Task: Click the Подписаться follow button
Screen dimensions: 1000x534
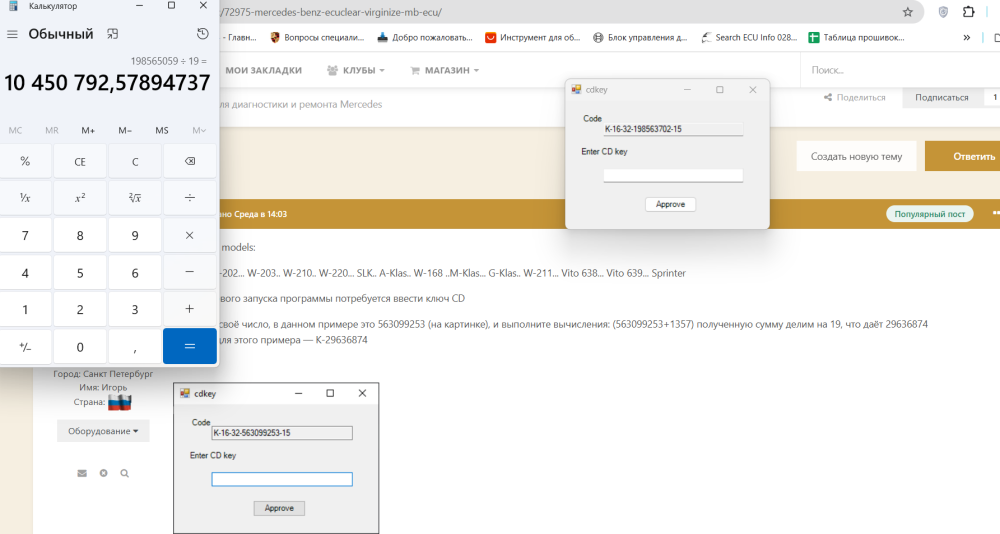Action: (941, 98)
